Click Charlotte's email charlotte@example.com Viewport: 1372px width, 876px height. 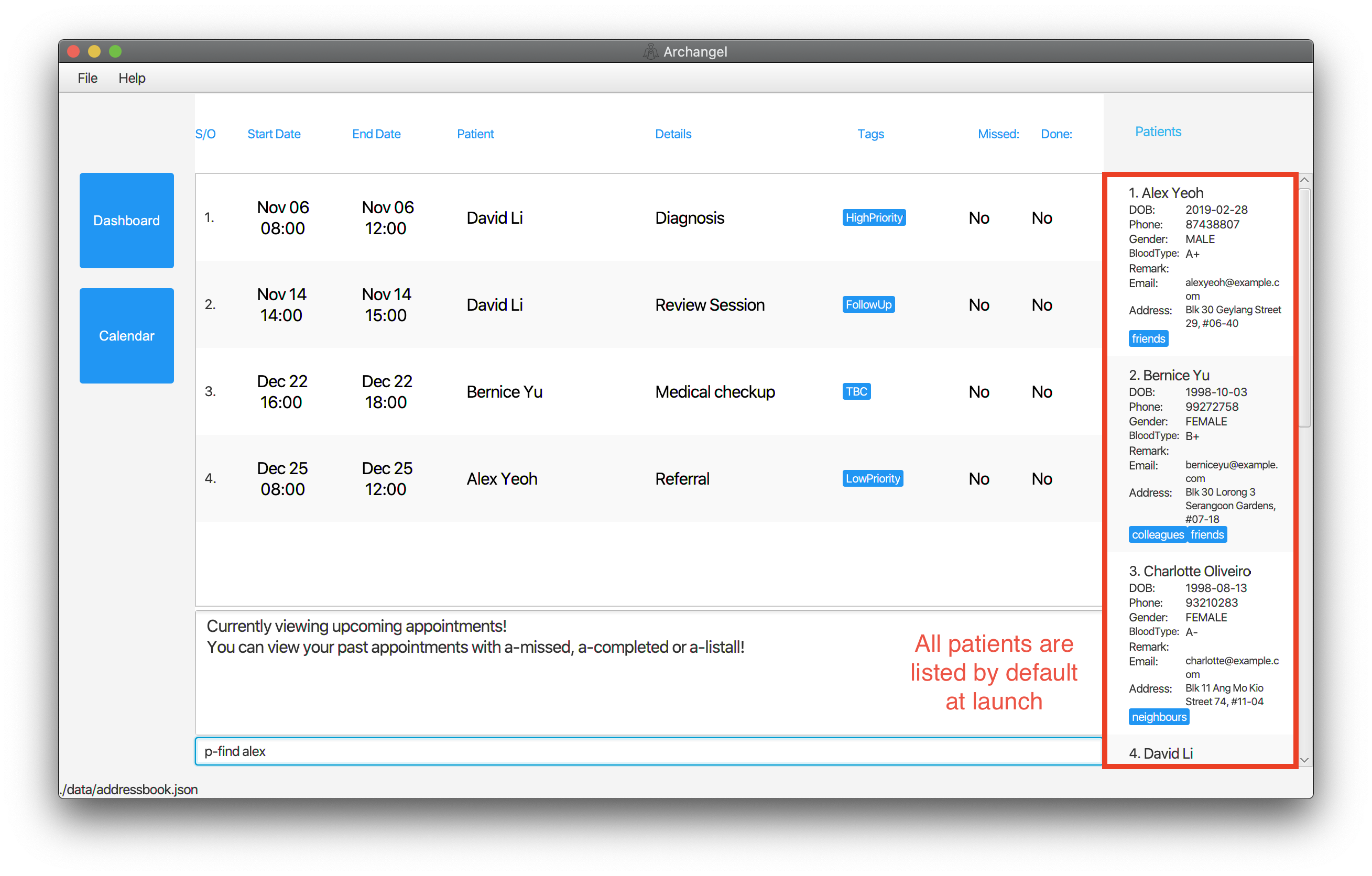1232,667
